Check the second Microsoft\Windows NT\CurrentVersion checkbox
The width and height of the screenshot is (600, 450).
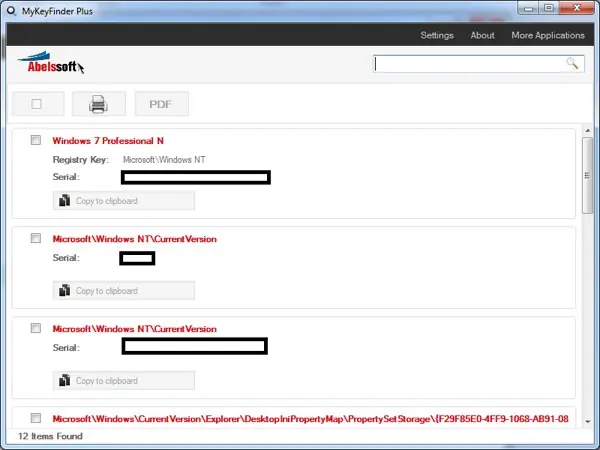click(36, 328)
